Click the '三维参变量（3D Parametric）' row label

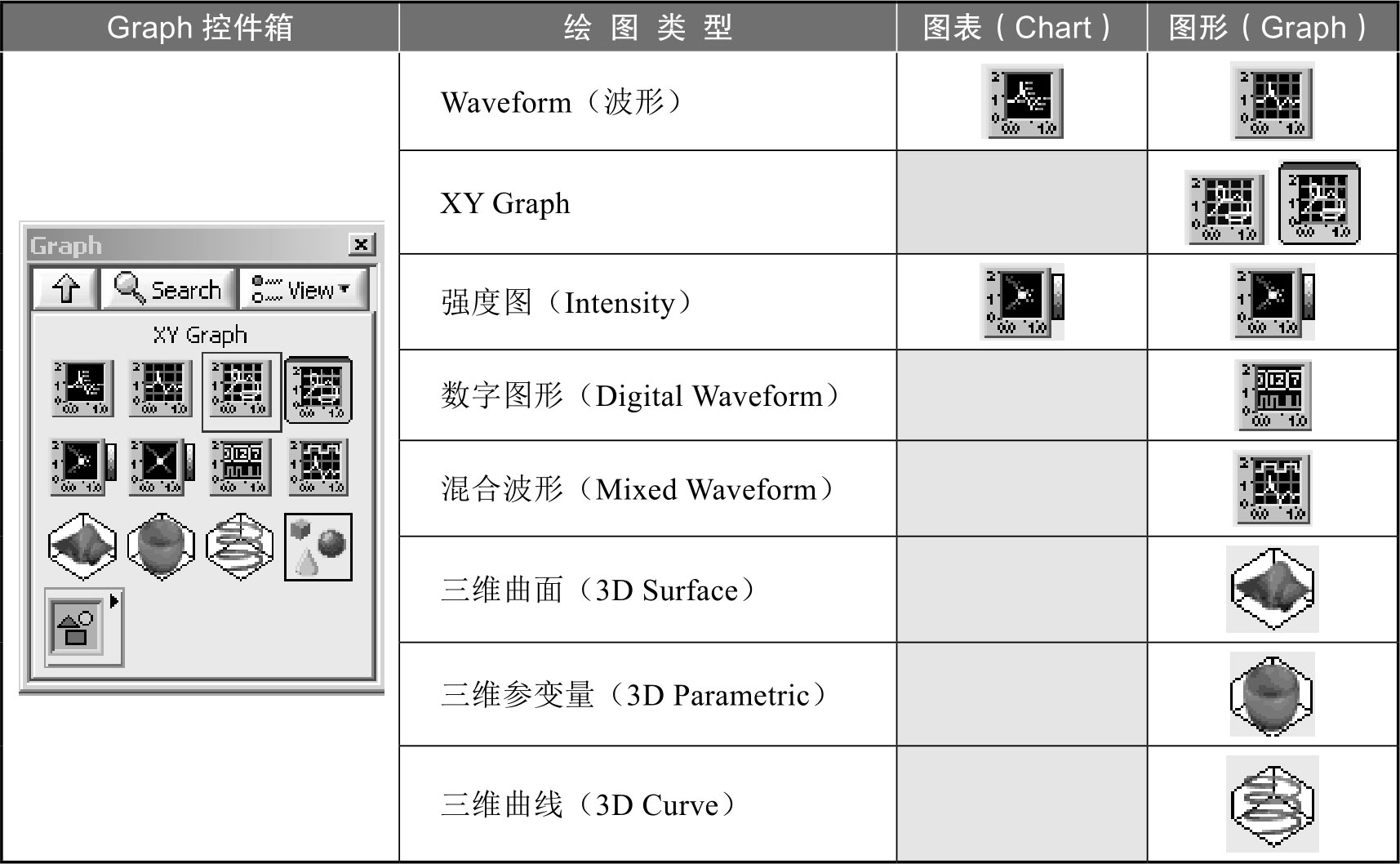coord(635,695)
